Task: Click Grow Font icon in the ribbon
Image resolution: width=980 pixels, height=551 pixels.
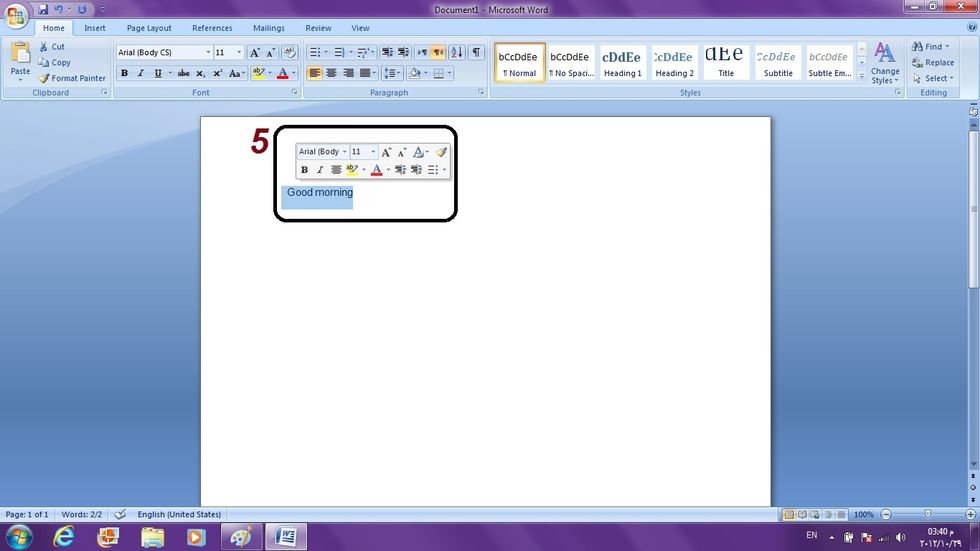Action: [255, 52]
